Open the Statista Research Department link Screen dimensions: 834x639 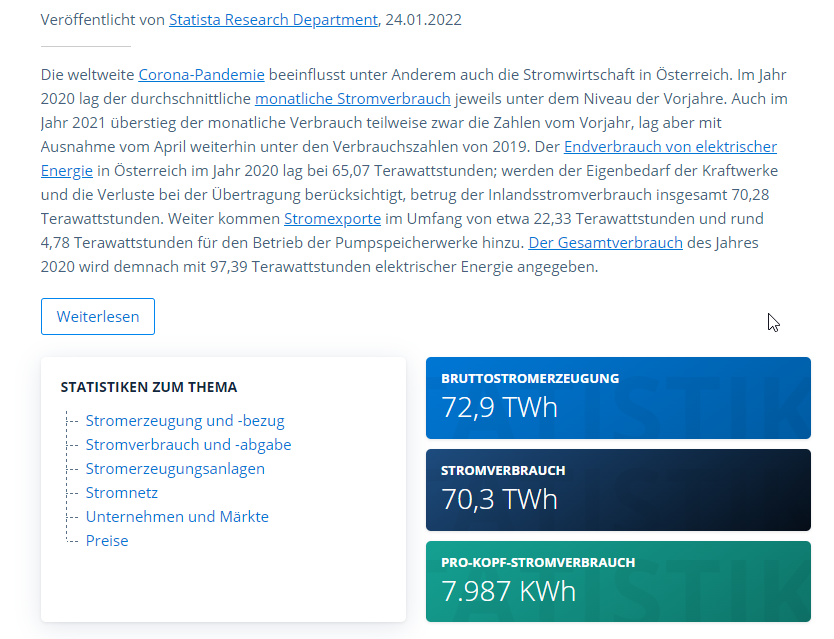coord(273,20)
